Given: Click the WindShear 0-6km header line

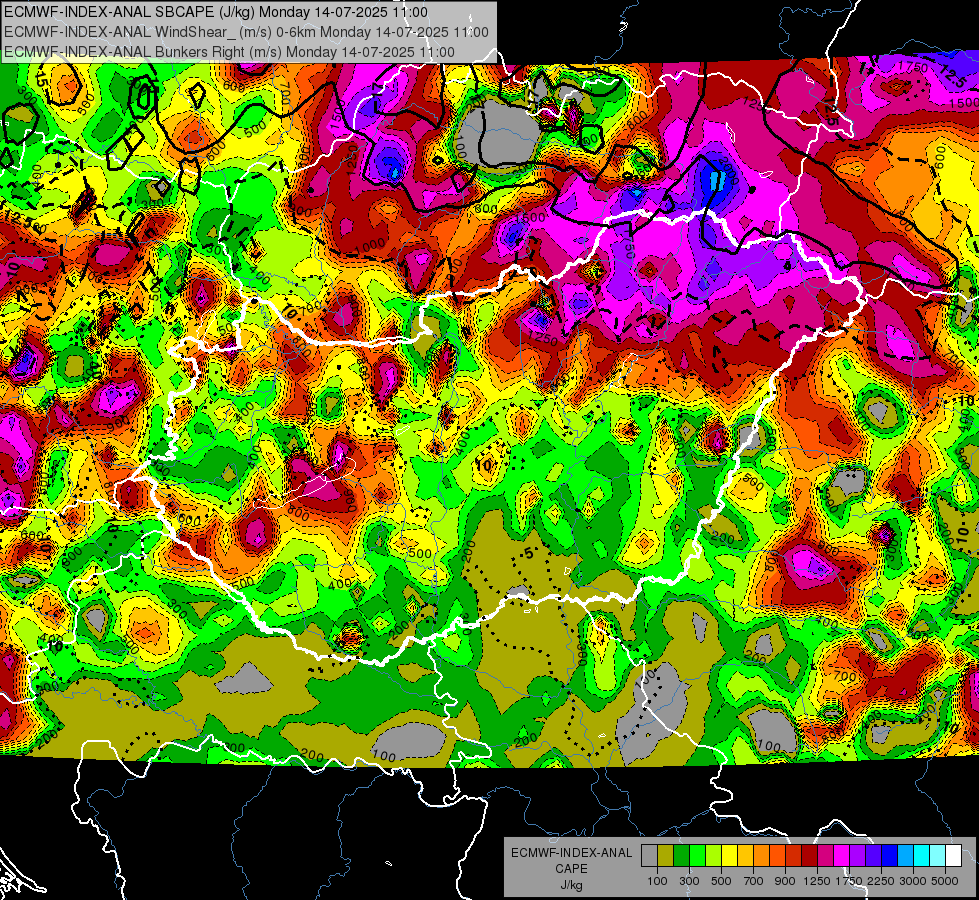Looking at the screenshot, I should [247, 32].
